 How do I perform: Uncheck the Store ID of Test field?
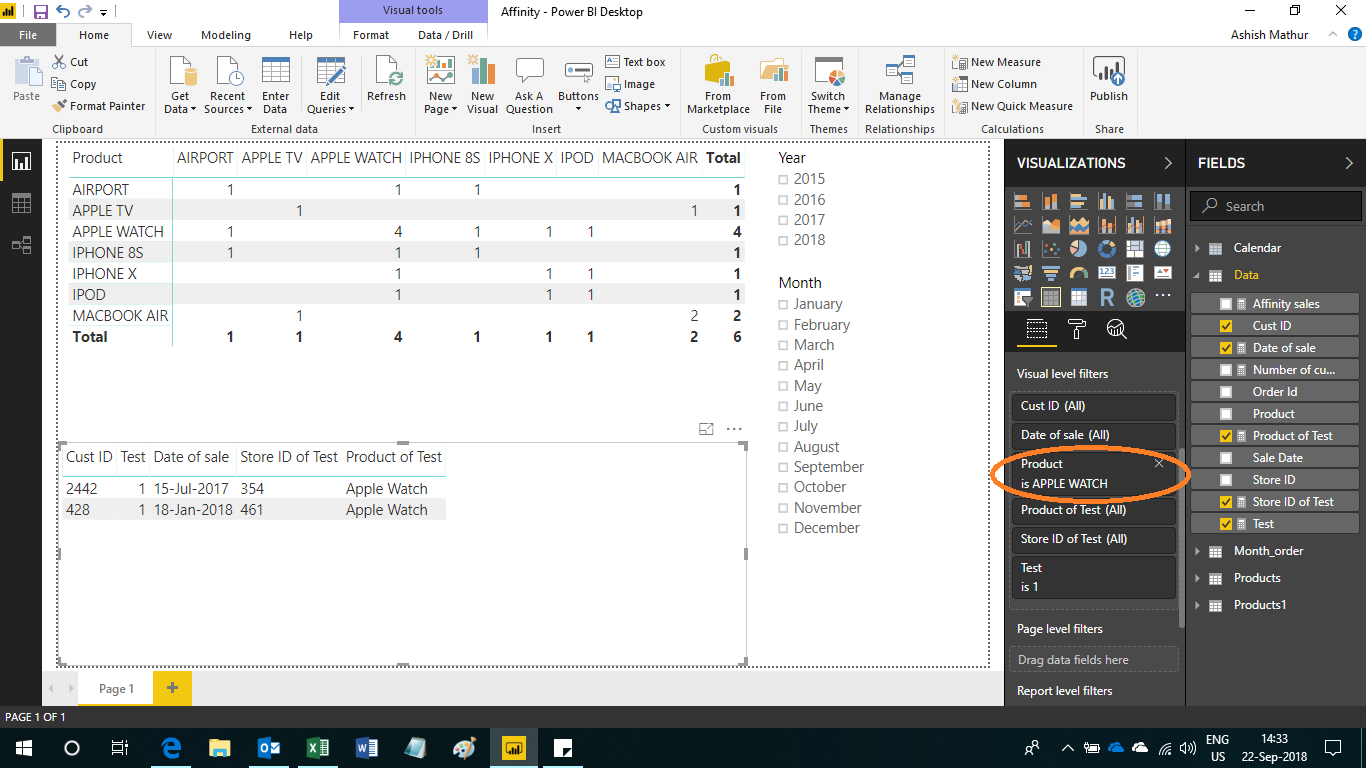[1226, 502]
